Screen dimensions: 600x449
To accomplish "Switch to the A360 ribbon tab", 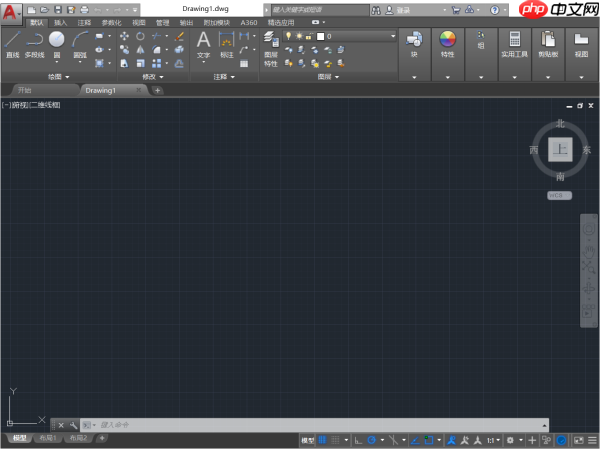I will 249,23.
